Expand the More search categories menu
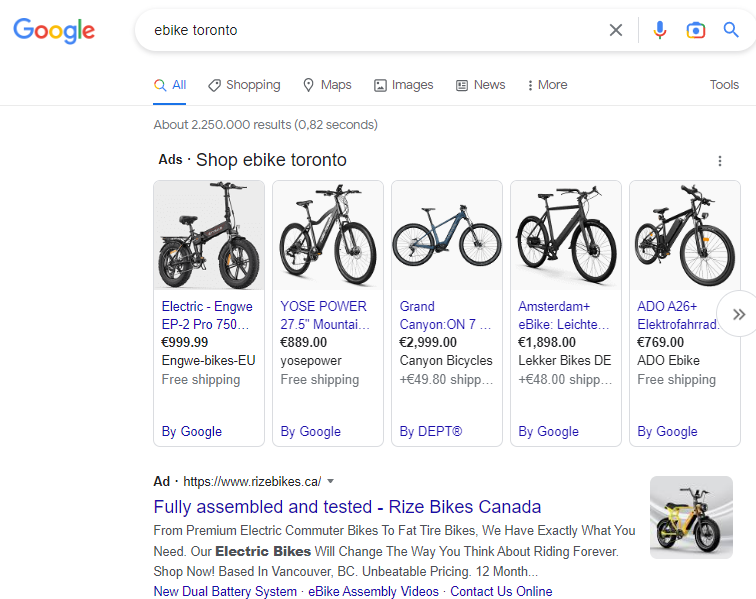Image resolution: width=756 pixels, height=599 pixels. coord(547,85)
